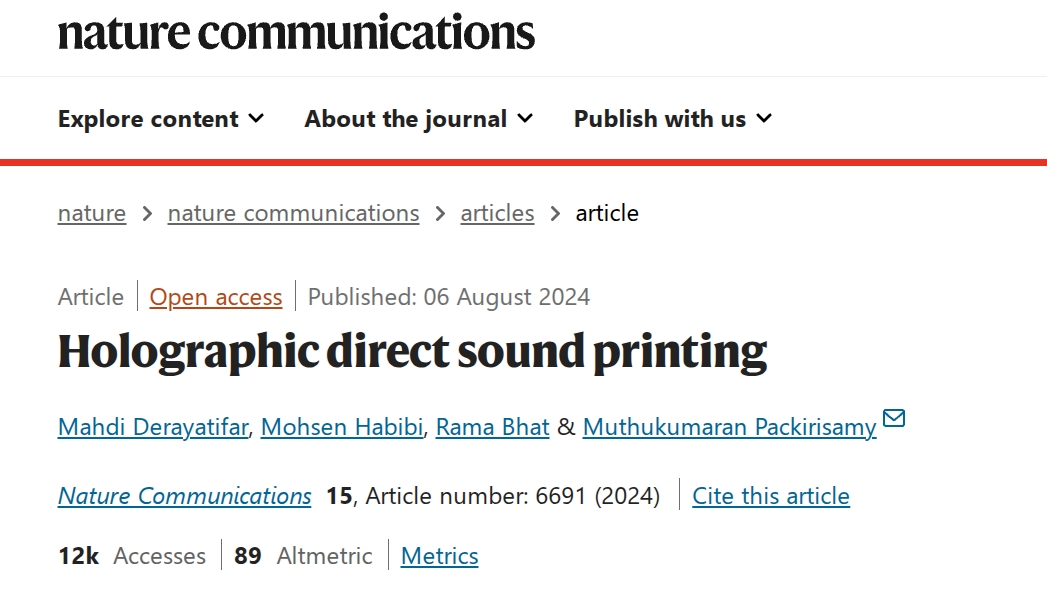Open the nature communications breadcrumb link
The width and height of the screenshot is (1047, 597).
(x=293, y=213)
